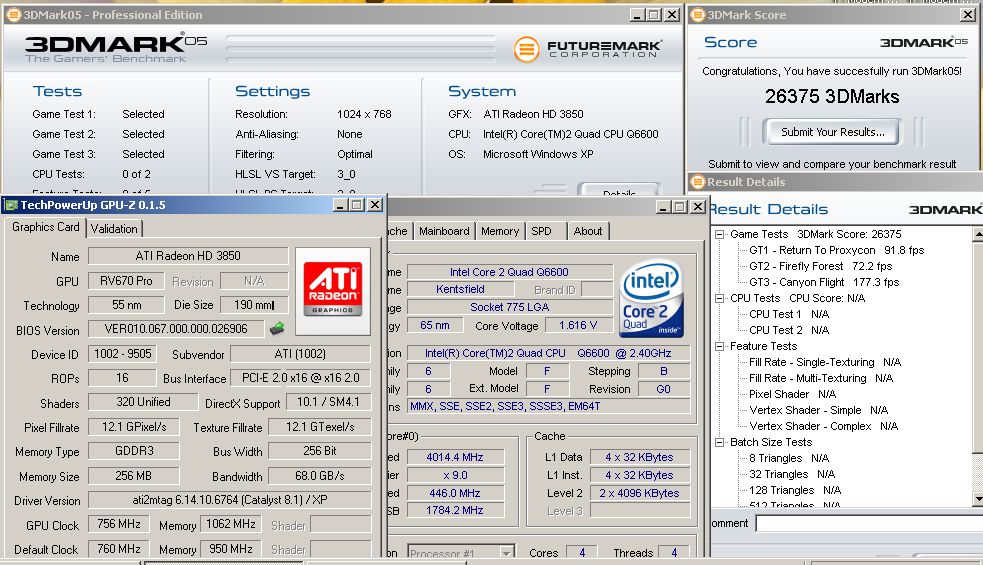Click Submit Your Results button

[x=832, y=132]
